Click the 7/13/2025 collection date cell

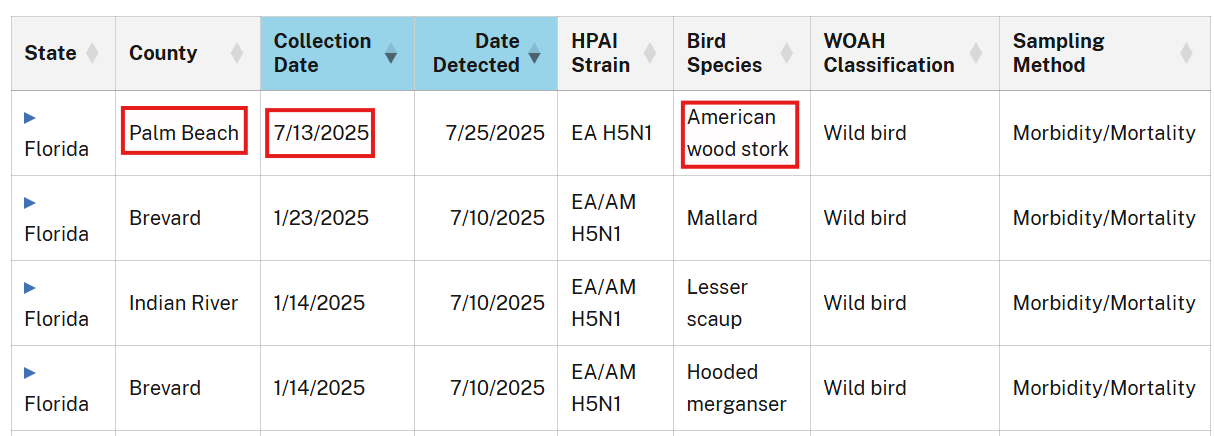320,133
